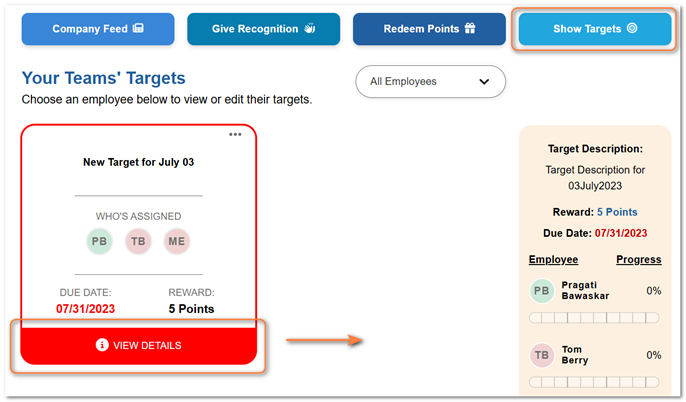Click Pragati Bawaskar's progress bar
686x402 pixels.
pos(594,318)
